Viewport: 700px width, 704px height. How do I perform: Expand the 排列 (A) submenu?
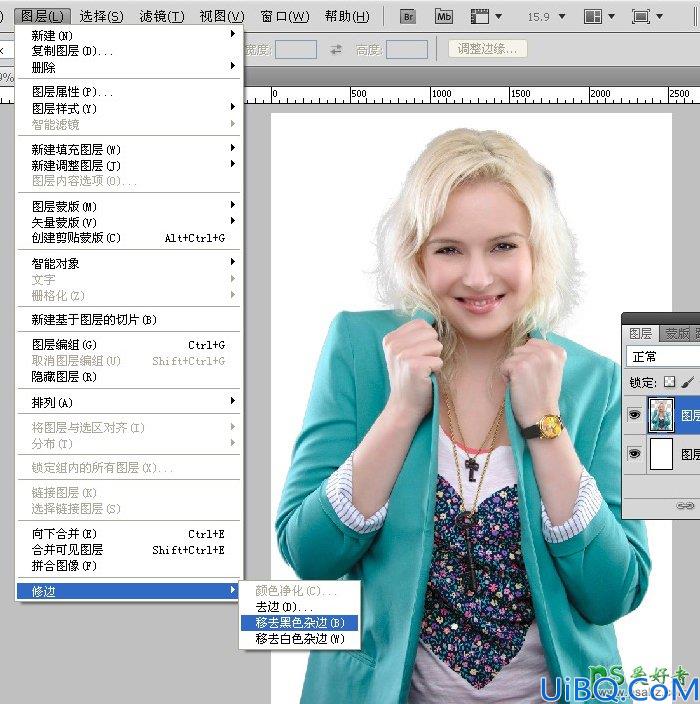tap(128, 402)
